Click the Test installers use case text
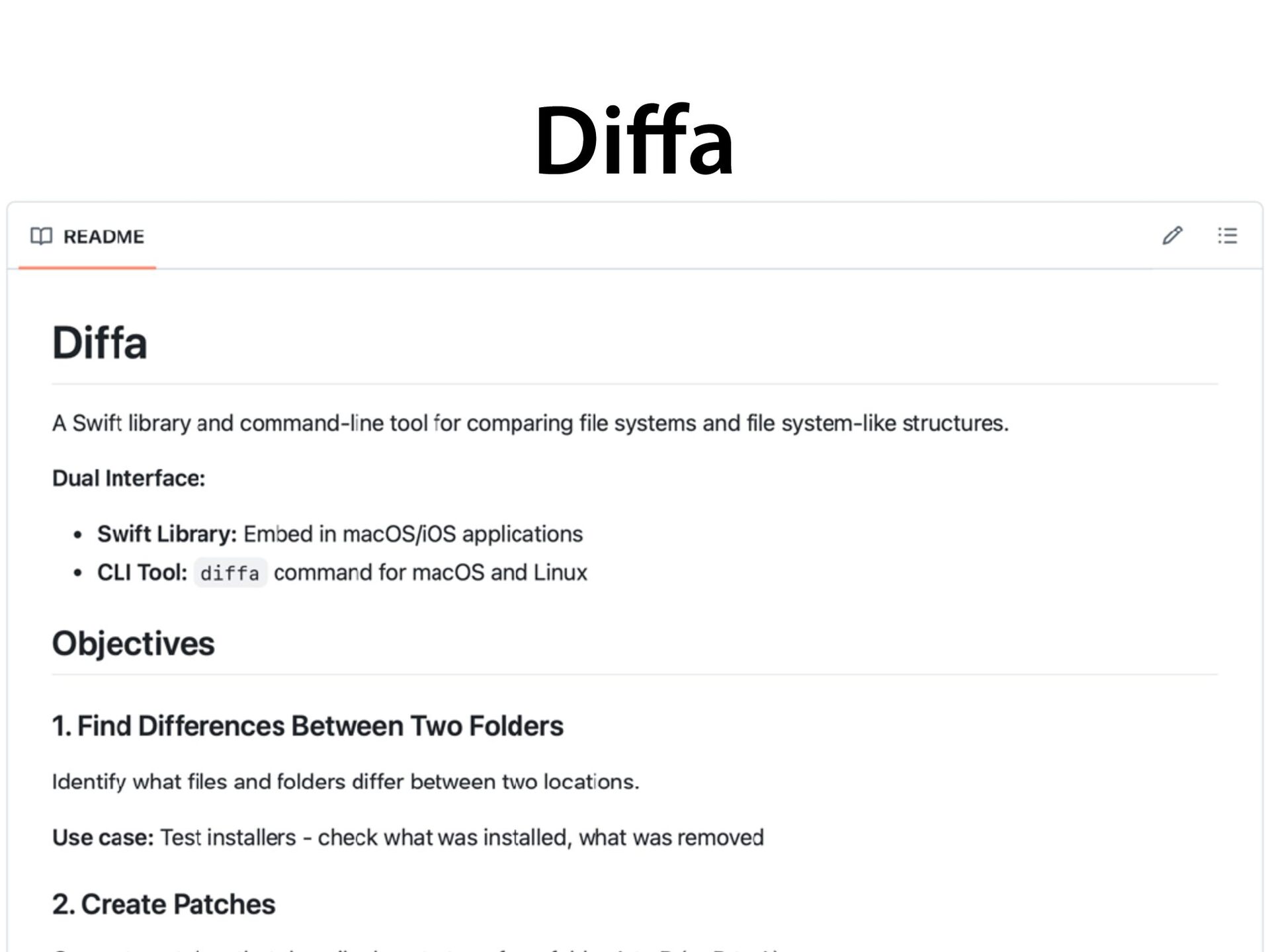This screenshot has height=952, width=1270. pos(461,838)
